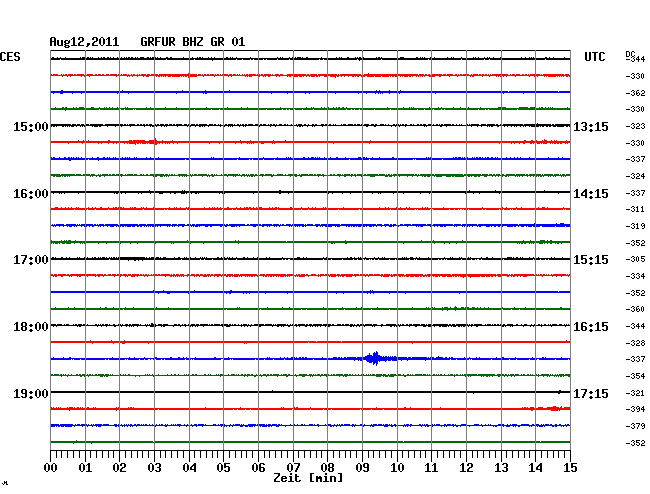Select the 15:00 local time label
Image resolution: width=650 pixels, height=494 pixels.
pos(31,127)
